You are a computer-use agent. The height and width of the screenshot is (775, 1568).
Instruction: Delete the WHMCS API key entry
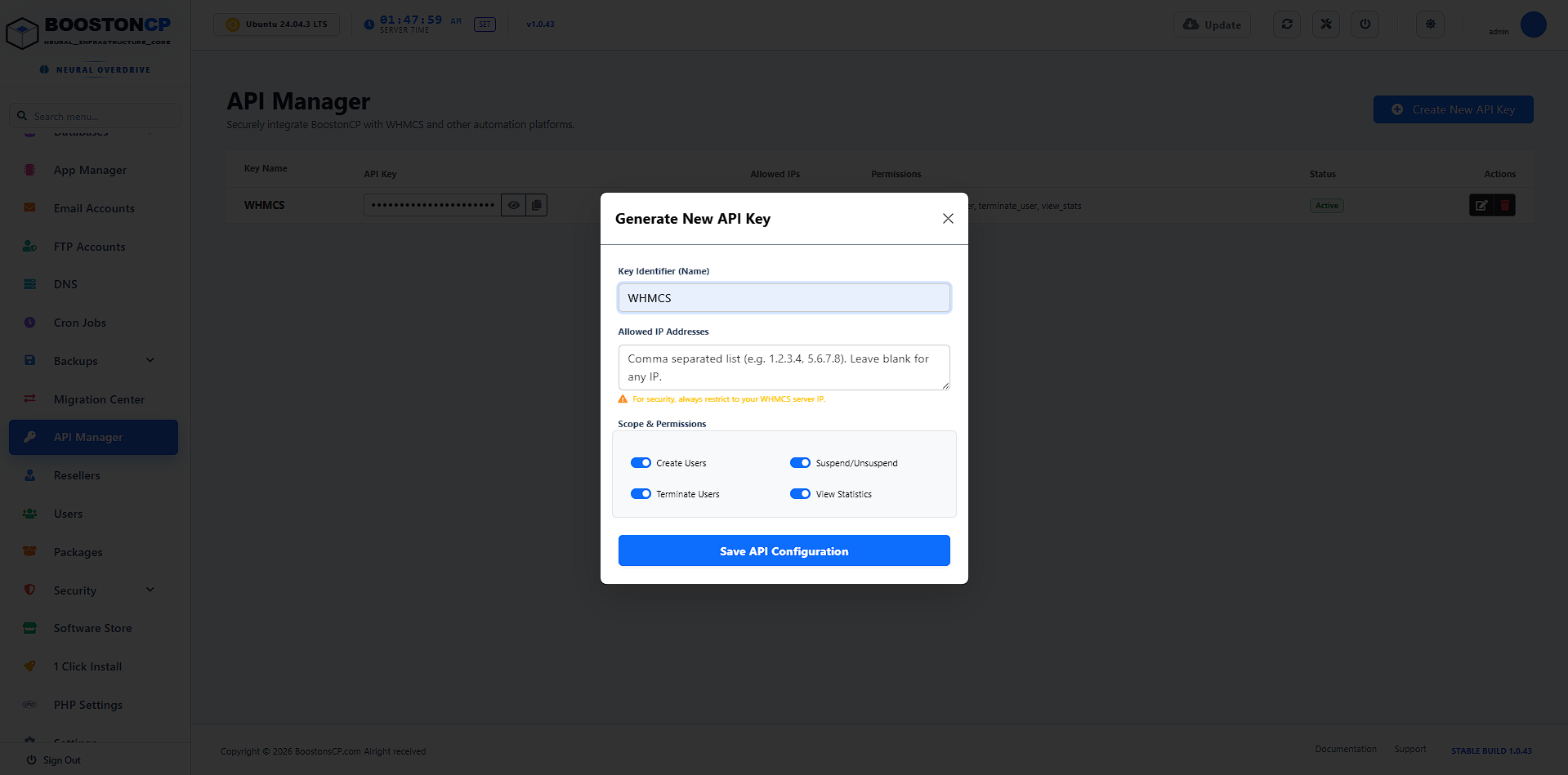1504,205
